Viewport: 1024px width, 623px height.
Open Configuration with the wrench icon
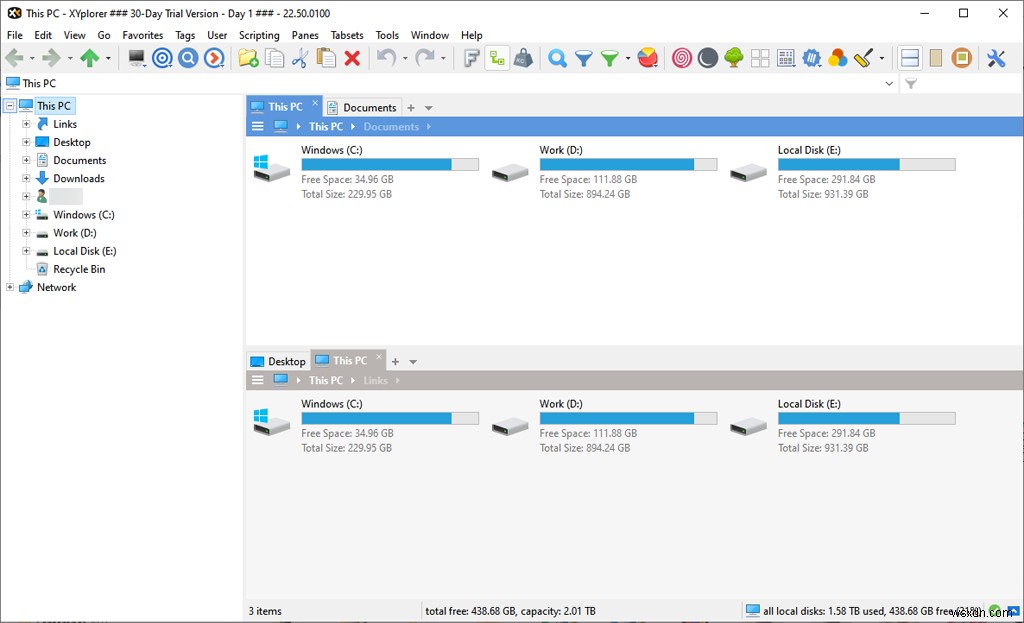tap(996, 58)
